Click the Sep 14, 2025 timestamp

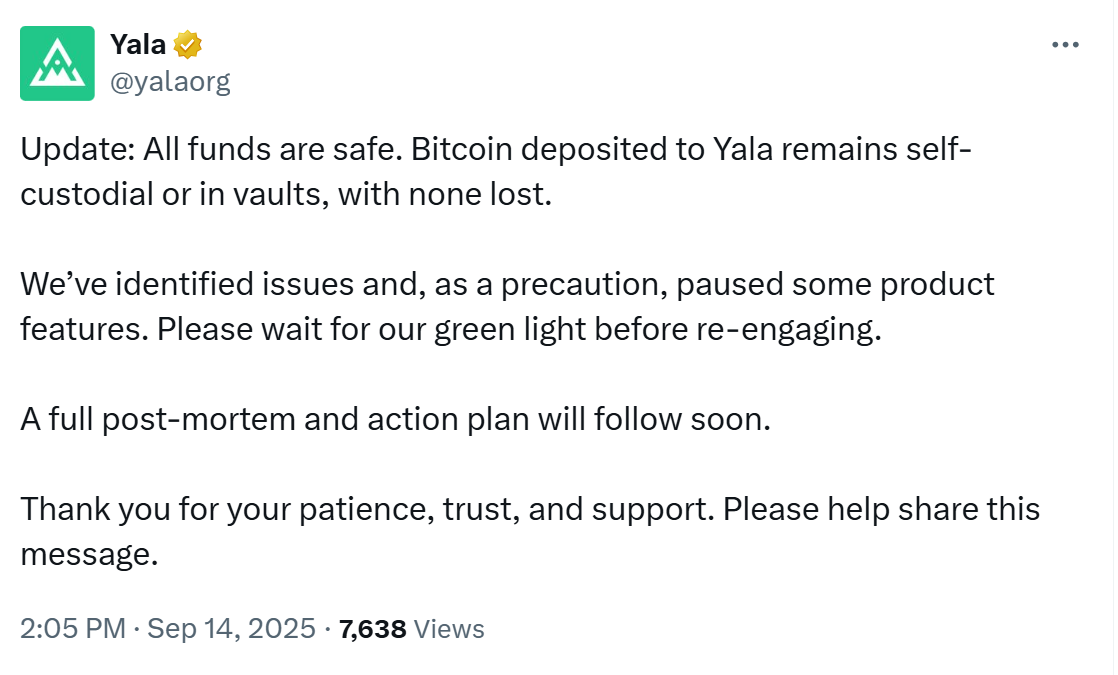[x=230, y=629]
